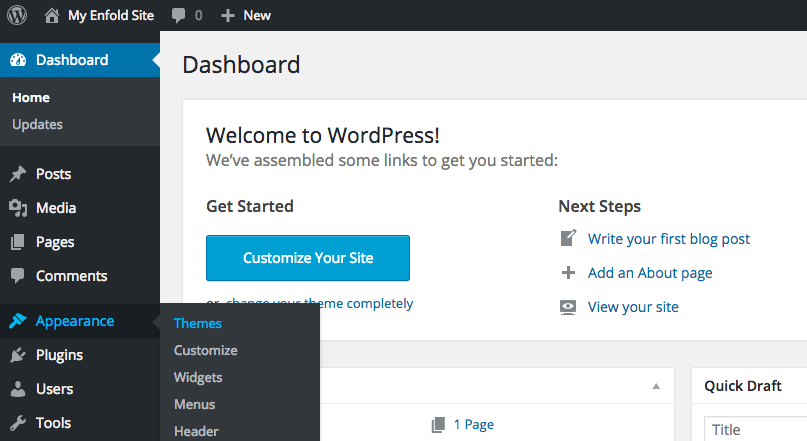Screen dimensions: 807x441
Task: Click the pencil icon beside Write your first blog post
Action: click(568, 238)
